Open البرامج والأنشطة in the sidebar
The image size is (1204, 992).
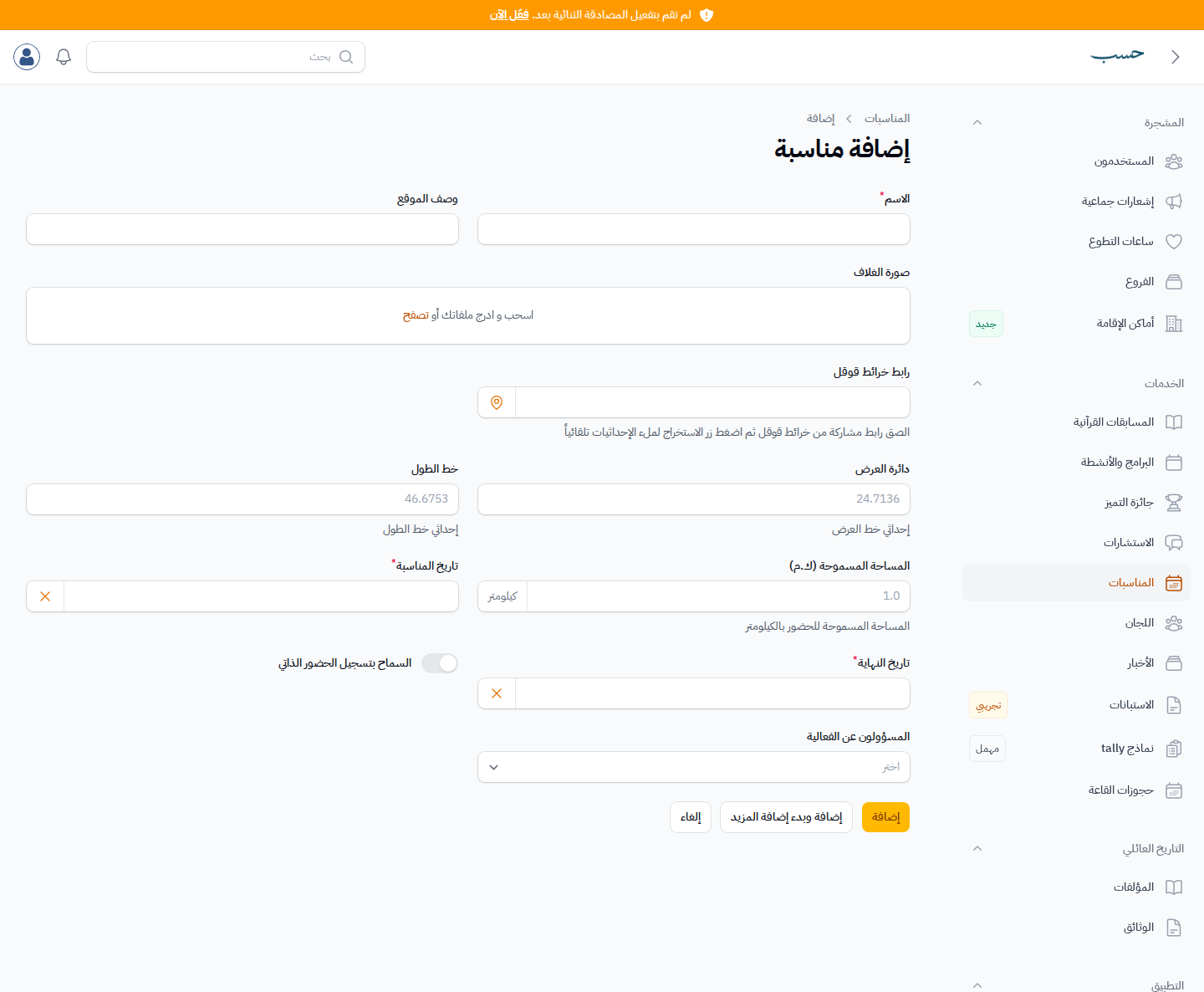(x=1077, y=463)
